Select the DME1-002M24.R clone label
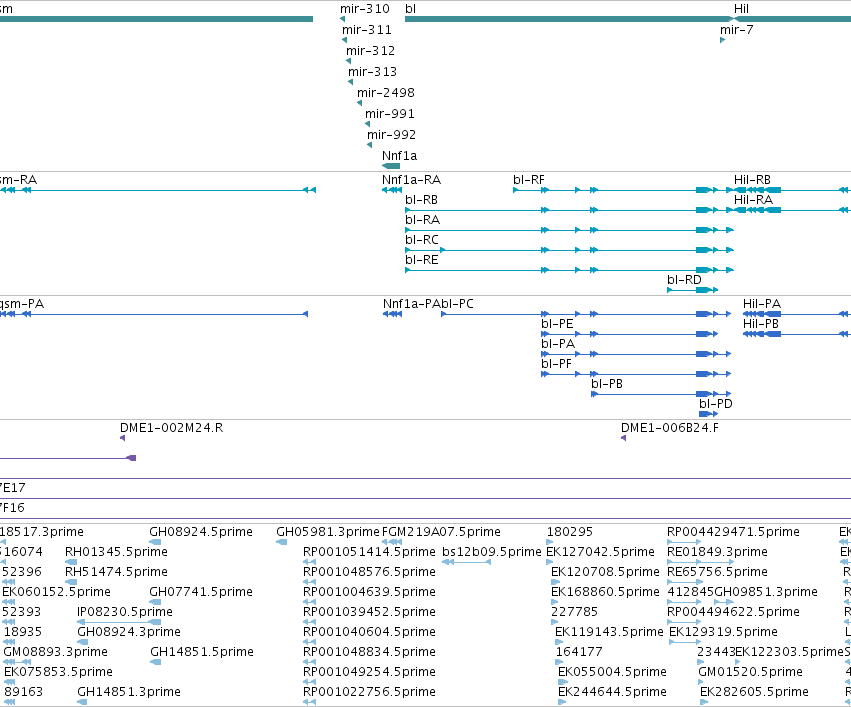Viewport: 851px width, 707px height. coord(172,428)
